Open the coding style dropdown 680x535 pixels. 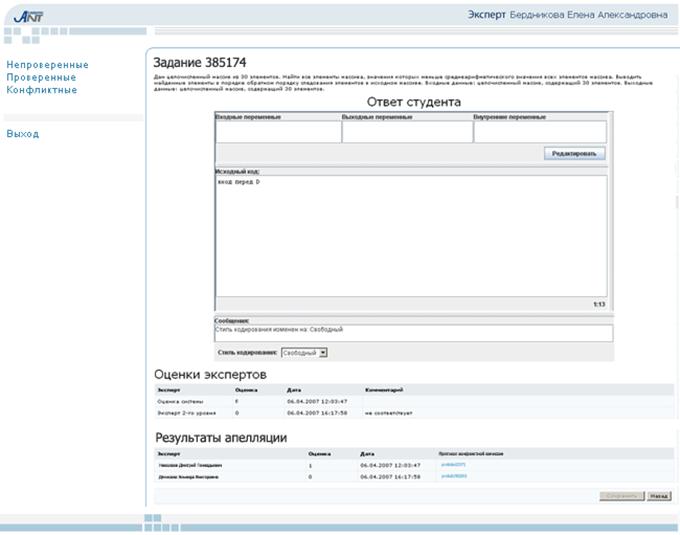(304, 353)
